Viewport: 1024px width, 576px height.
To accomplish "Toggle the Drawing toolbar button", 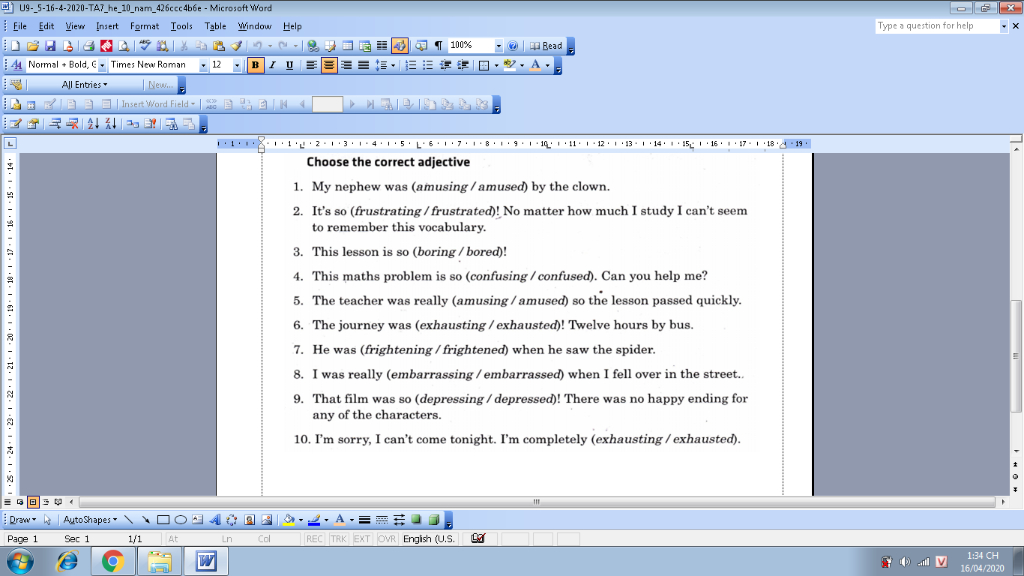I will click(400, 46).
